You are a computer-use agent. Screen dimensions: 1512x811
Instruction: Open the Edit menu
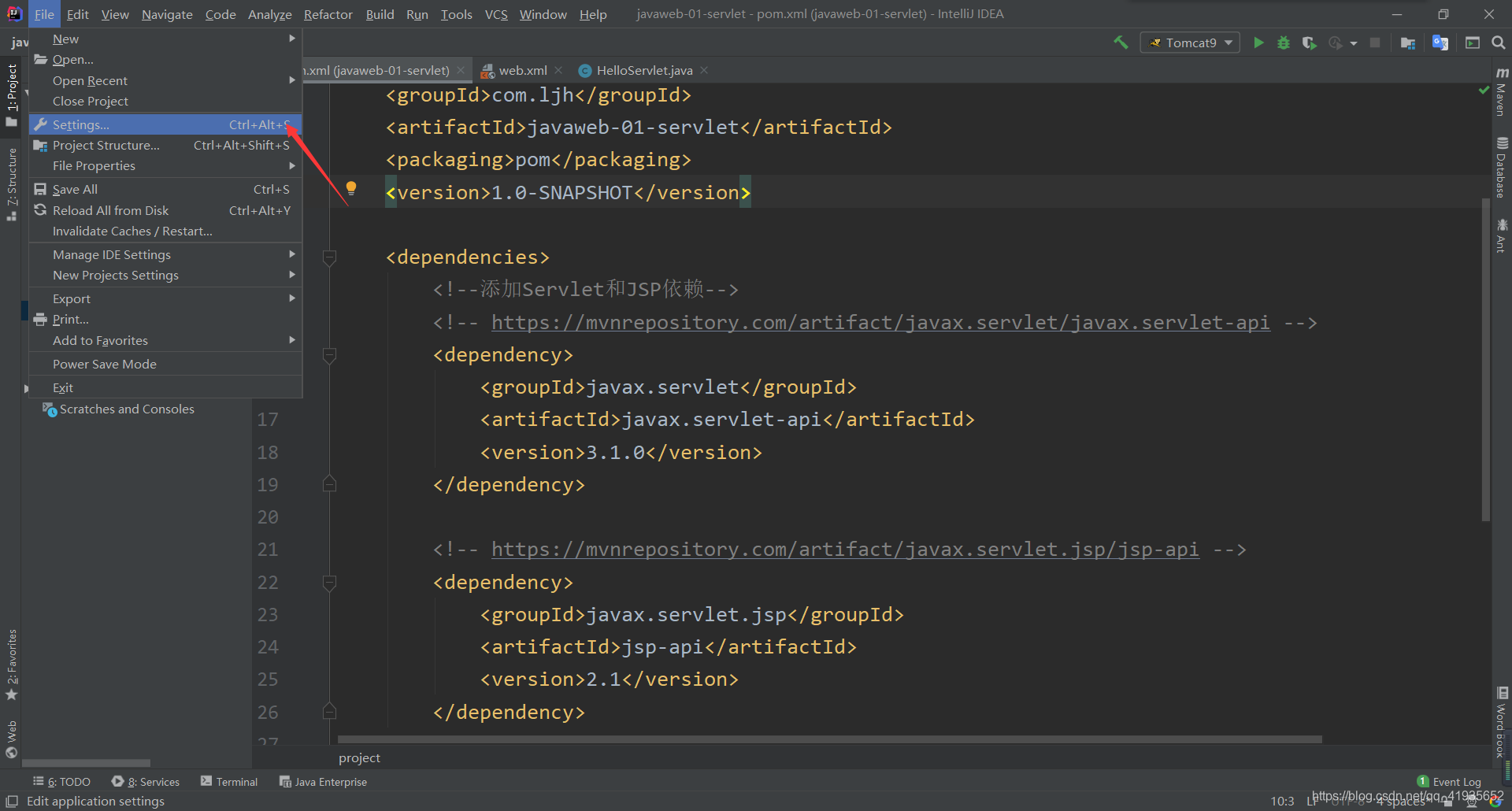[x=77, y=14]
